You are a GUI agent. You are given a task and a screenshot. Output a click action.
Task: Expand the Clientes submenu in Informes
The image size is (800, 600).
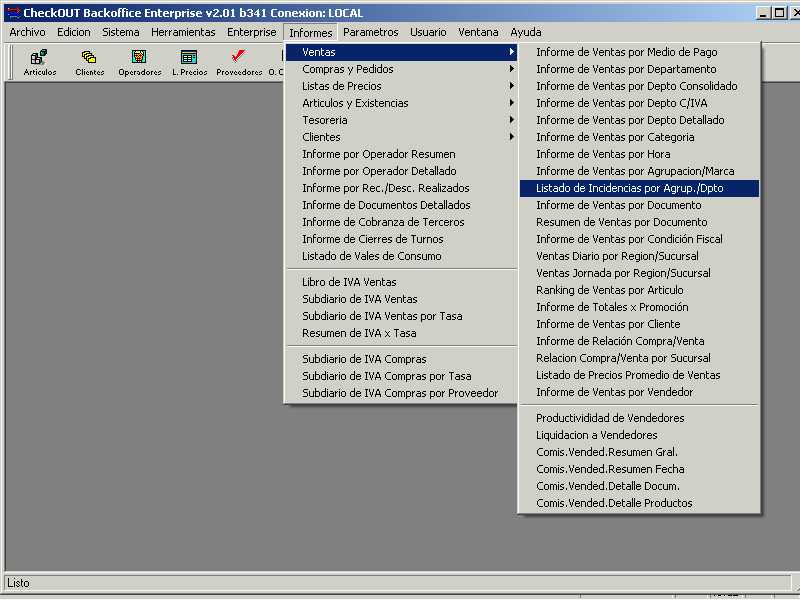pos(401,137)
